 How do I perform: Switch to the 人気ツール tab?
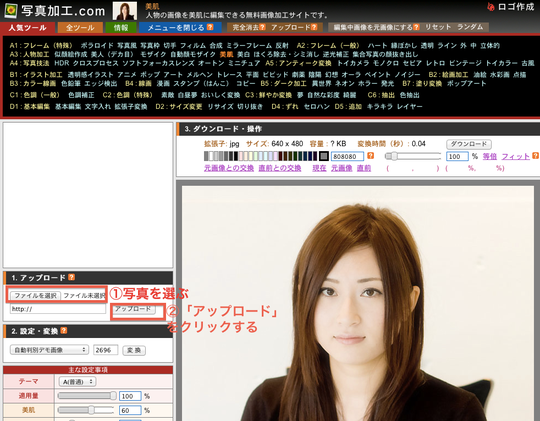(28, 28)
